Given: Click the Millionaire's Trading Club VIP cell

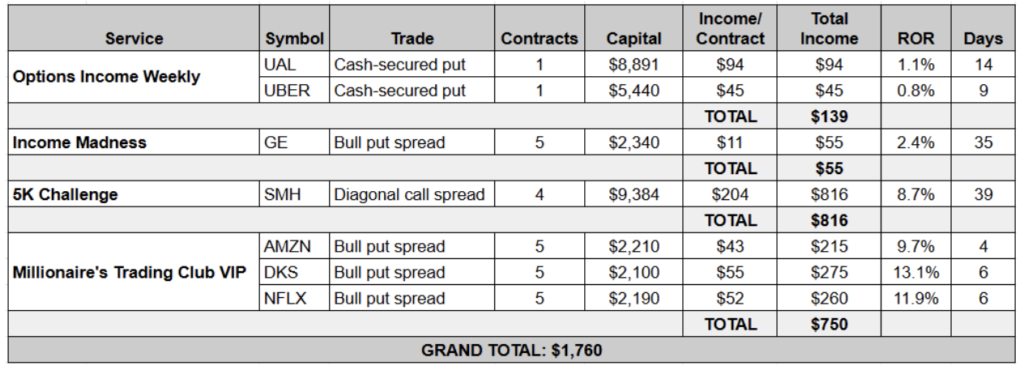Looking at the screenshot, I should pos(134,272).
